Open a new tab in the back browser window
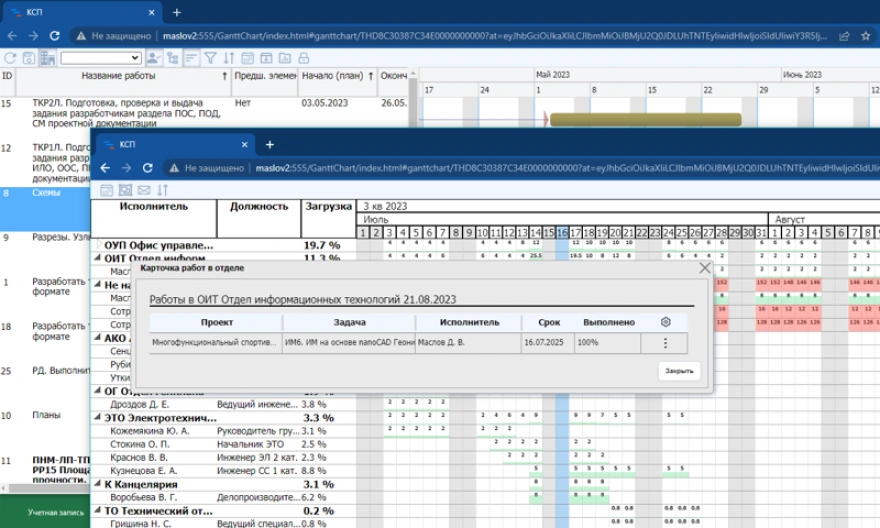 tap(177, 12)
